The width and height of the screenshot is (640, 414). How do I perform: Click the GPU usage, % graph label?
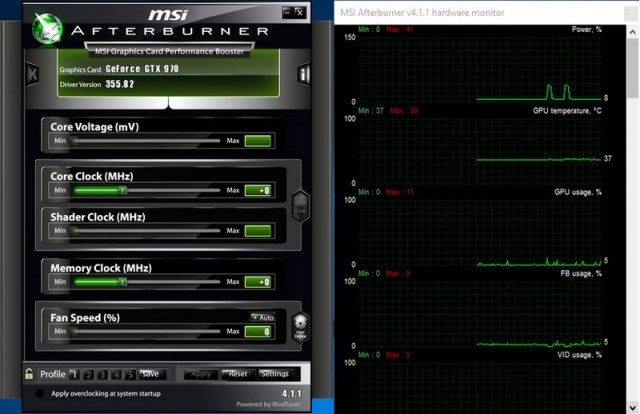578,192
